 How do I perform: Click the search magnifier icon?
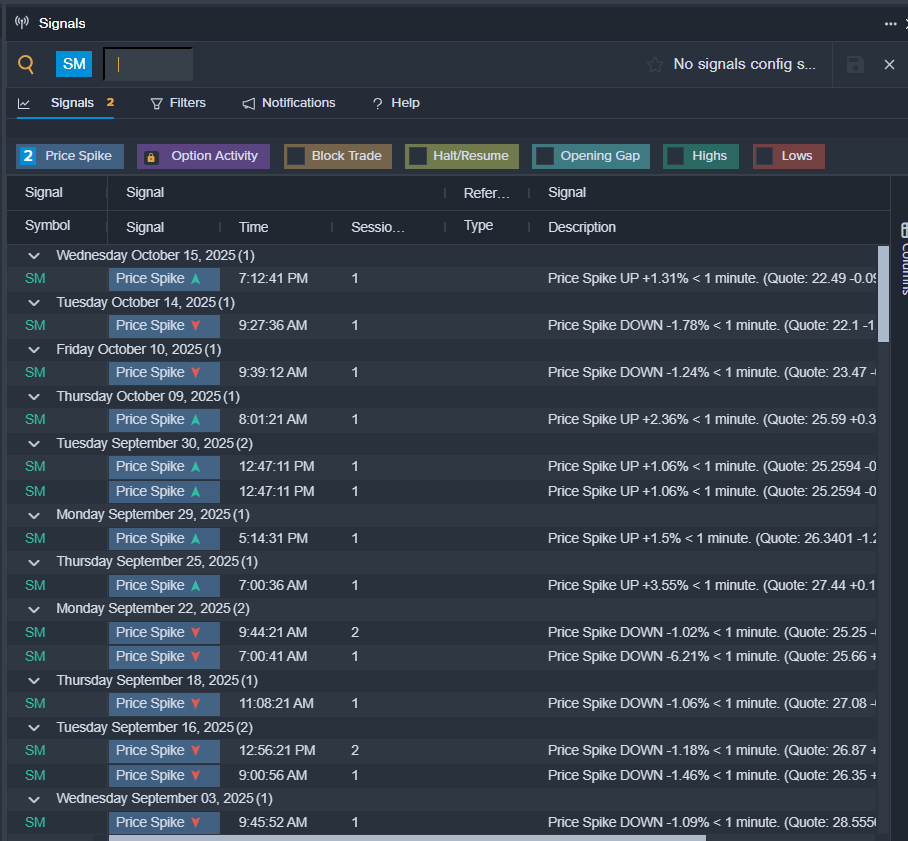click(26, 65)
